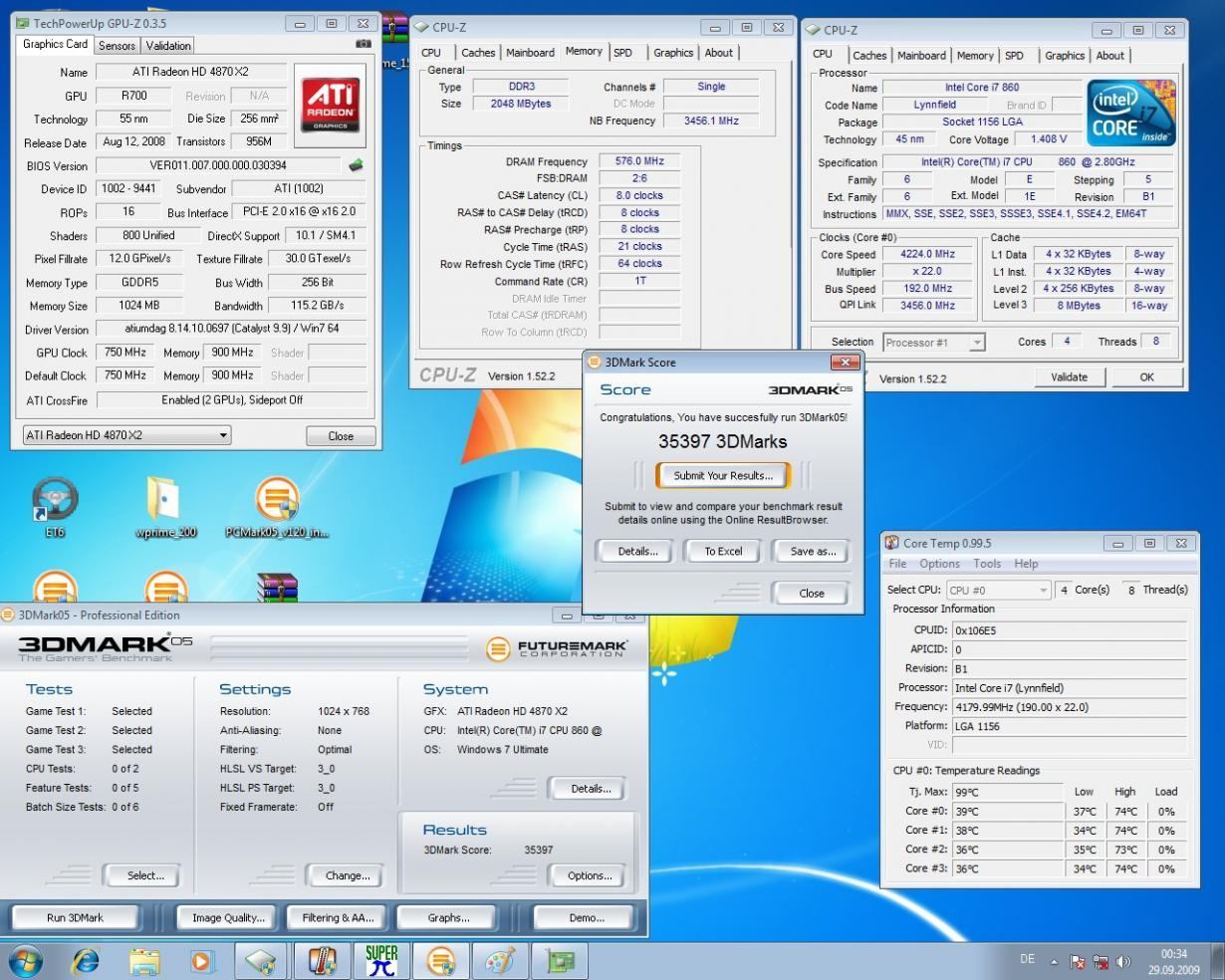The image size is (1225, 980).
Task: Switch to the Sensors tab in GPU-Z
Action: coord(117,46)
